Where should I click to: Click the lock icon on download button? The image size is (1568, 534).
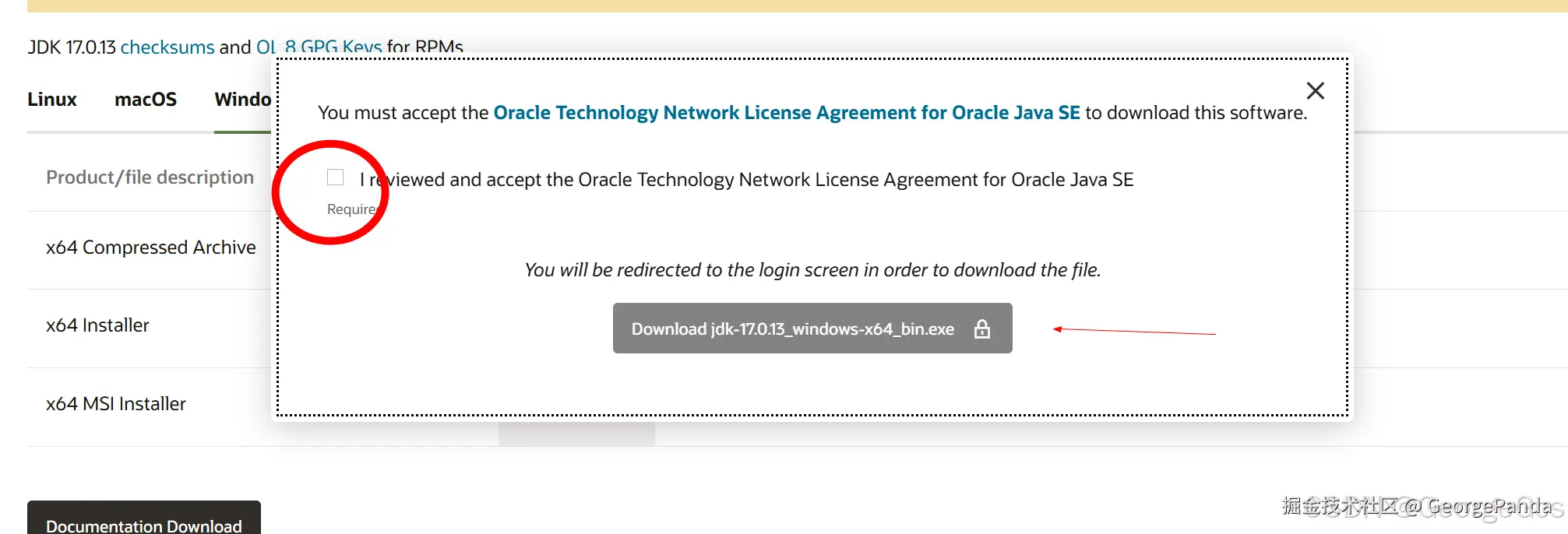pyautogui.click(x=982, y=328)
